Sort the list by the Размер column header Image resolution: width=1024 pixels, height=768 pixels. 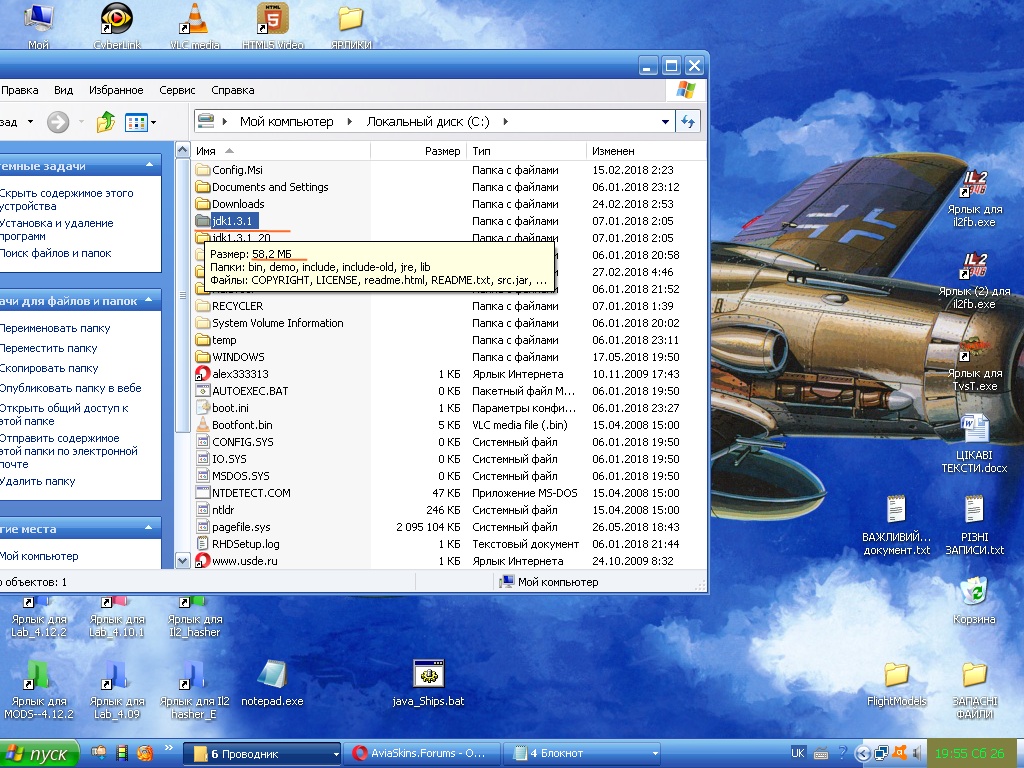(442, 151)
